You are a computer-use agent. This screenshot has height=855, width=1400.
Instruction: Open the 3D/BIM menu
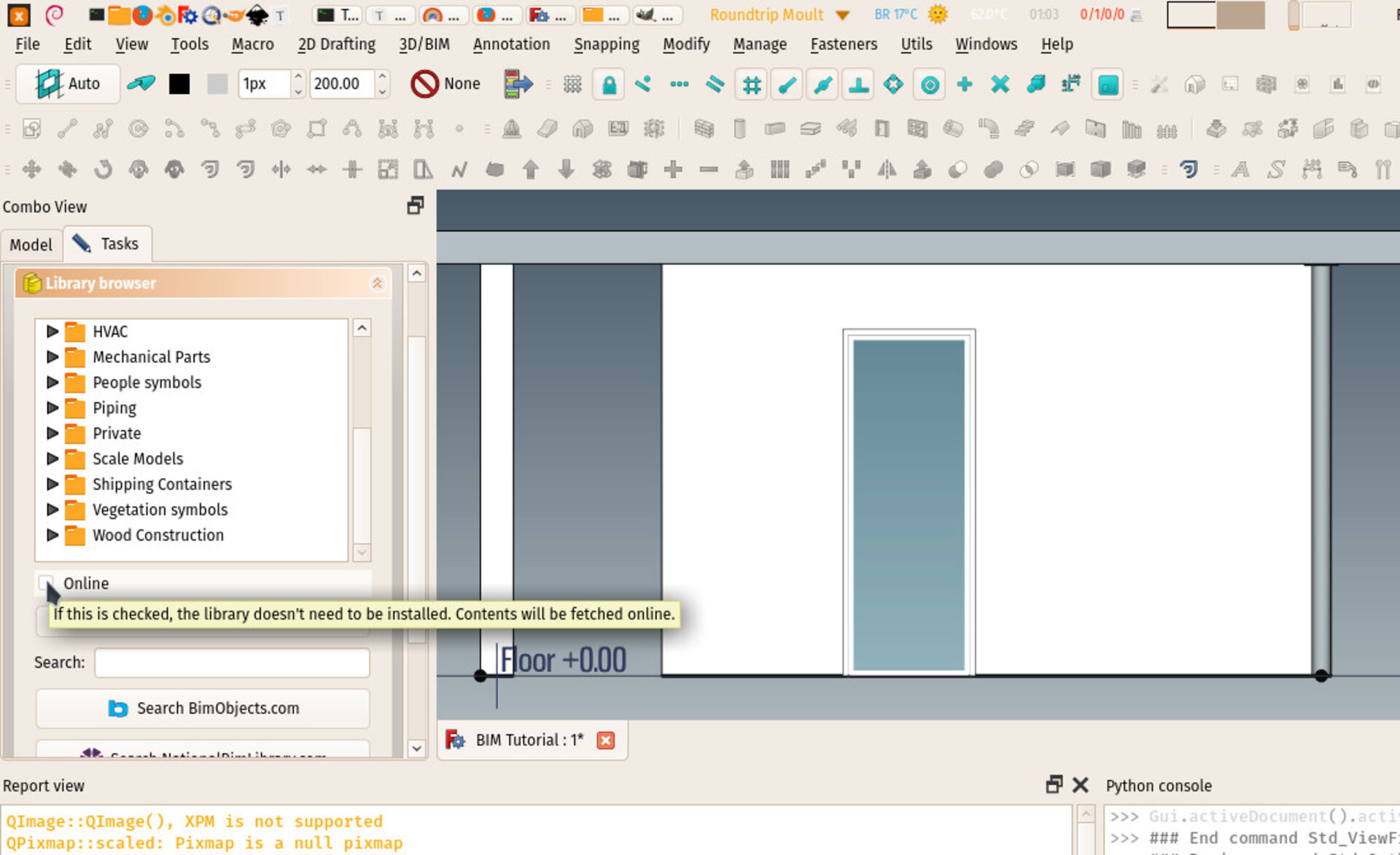tap(424, 44)
